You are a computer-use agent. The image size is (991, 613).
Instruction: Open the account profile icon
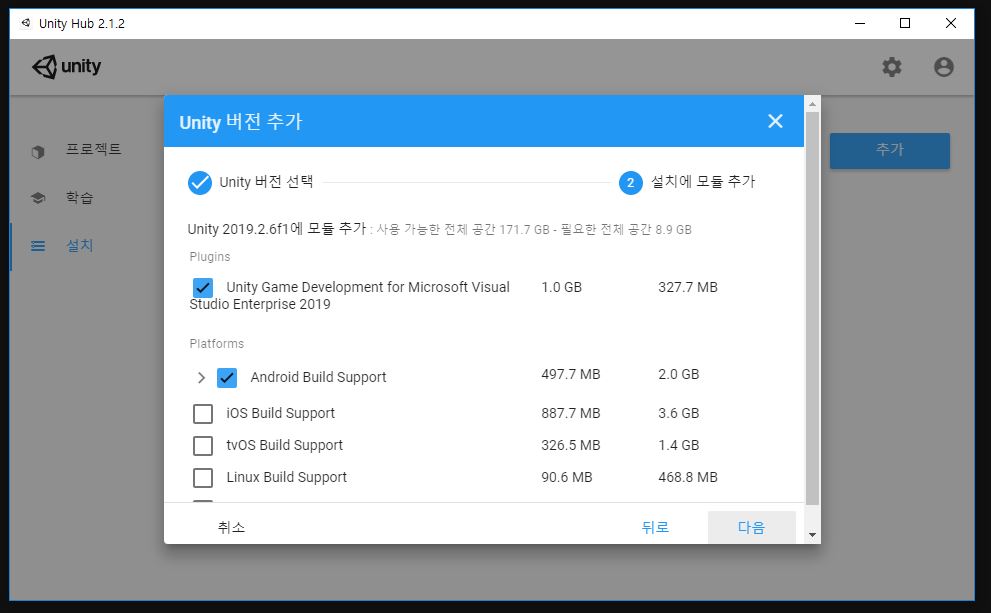tap(944, 67)
